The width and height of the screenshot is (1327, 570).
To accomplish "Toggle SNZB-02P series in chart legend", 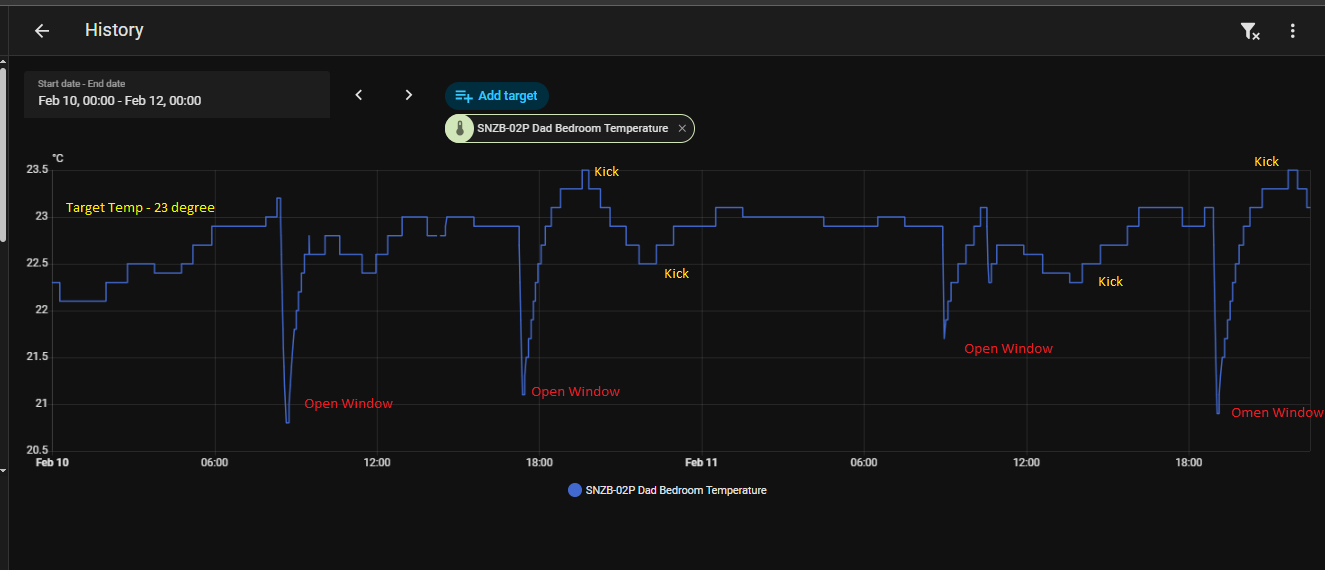I will [675, 490].
